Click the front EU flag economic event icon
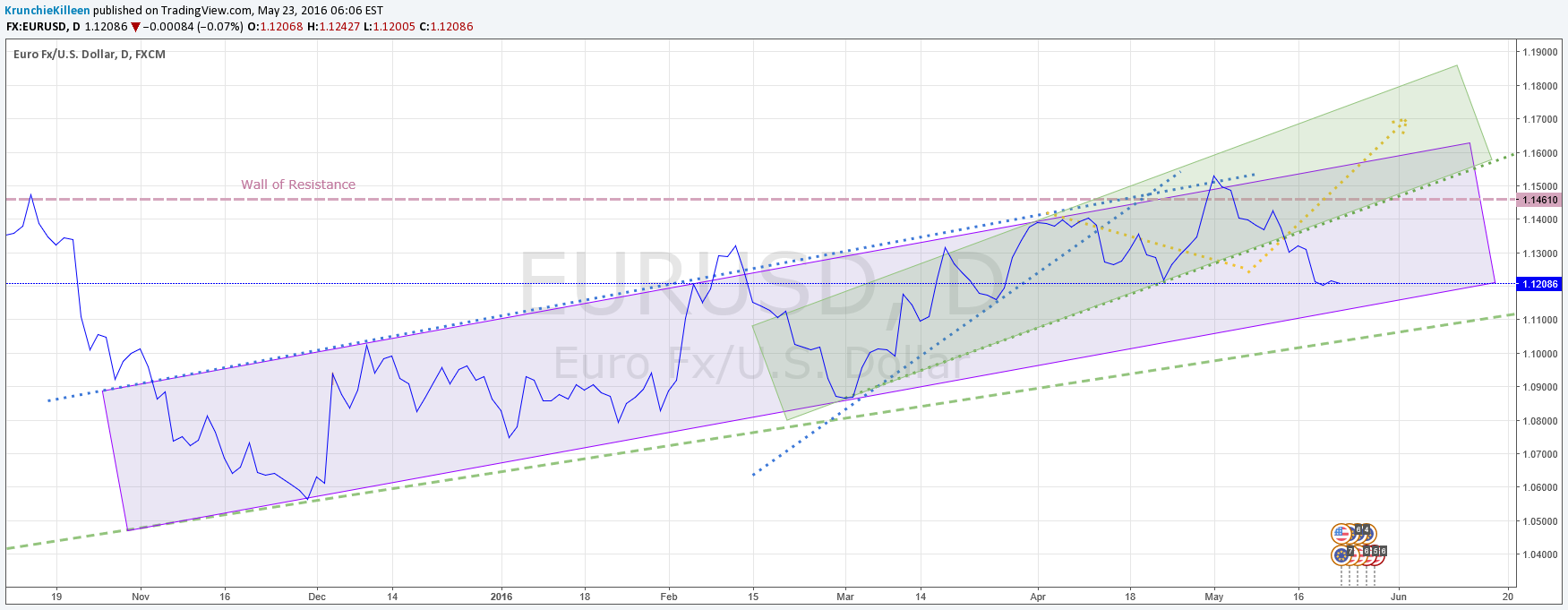 click(x=1341, y=555)
